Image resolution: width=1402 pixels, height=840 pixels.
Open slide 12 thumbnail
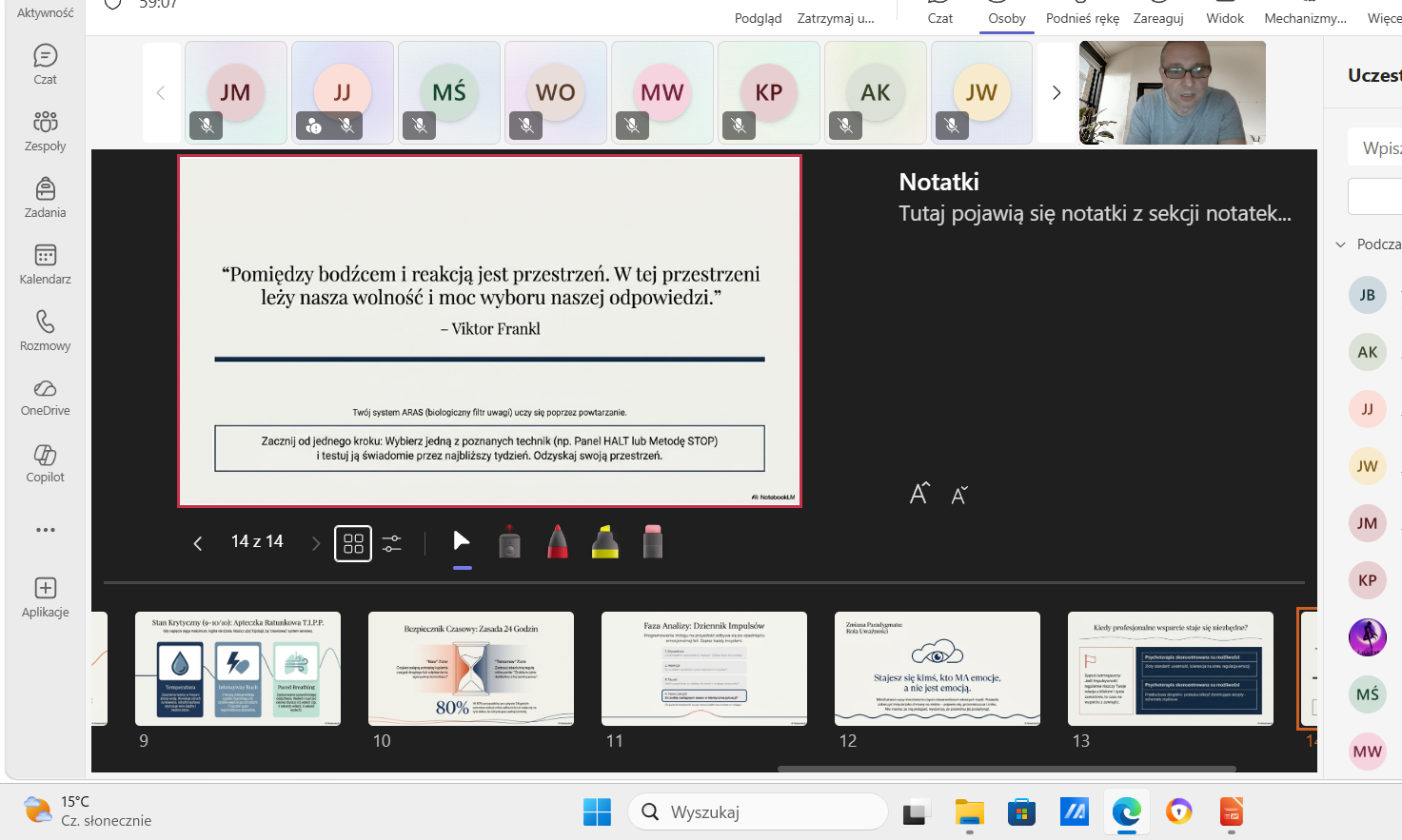pyautogui.click(x=938, y=669)
